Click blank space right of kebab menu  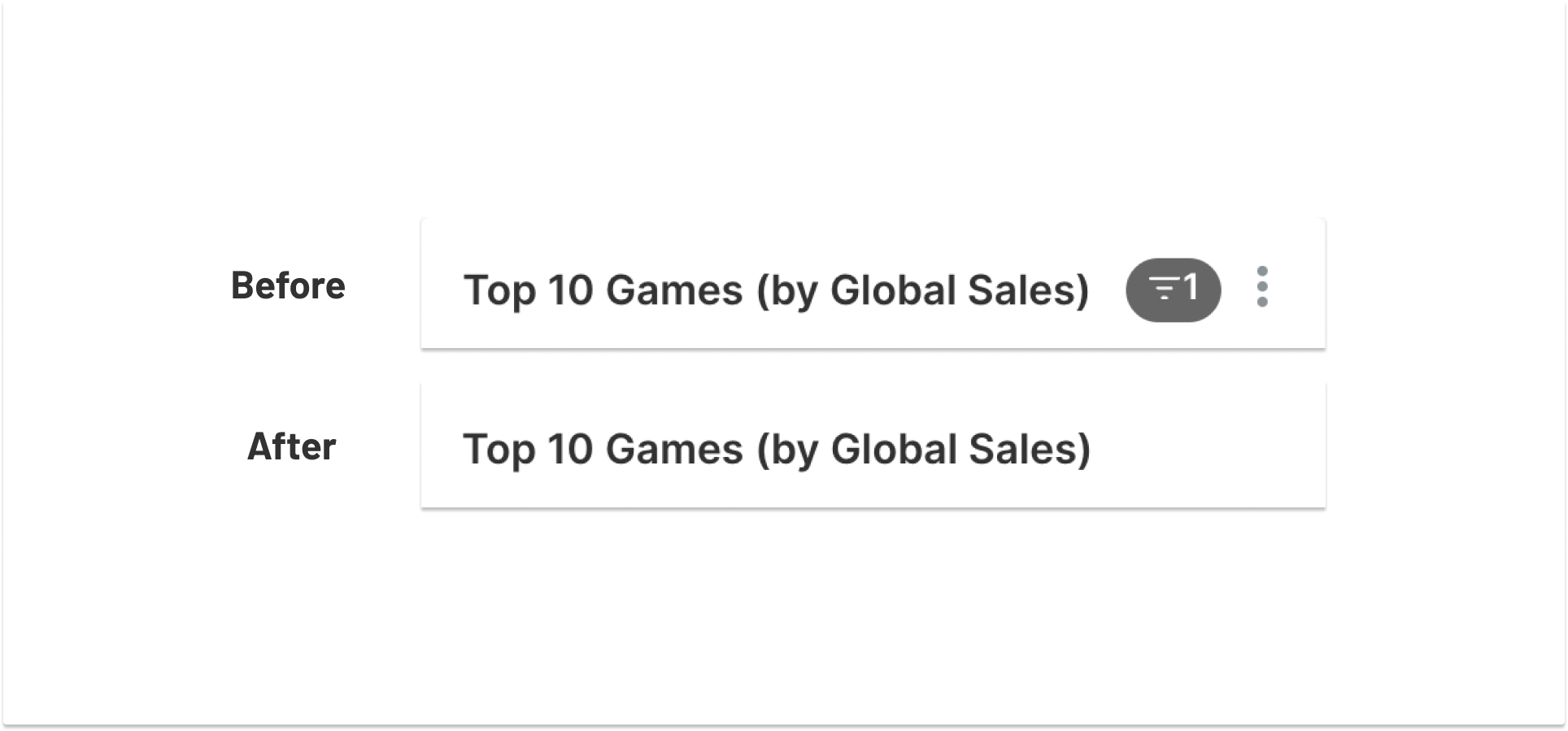[1300, 287]
